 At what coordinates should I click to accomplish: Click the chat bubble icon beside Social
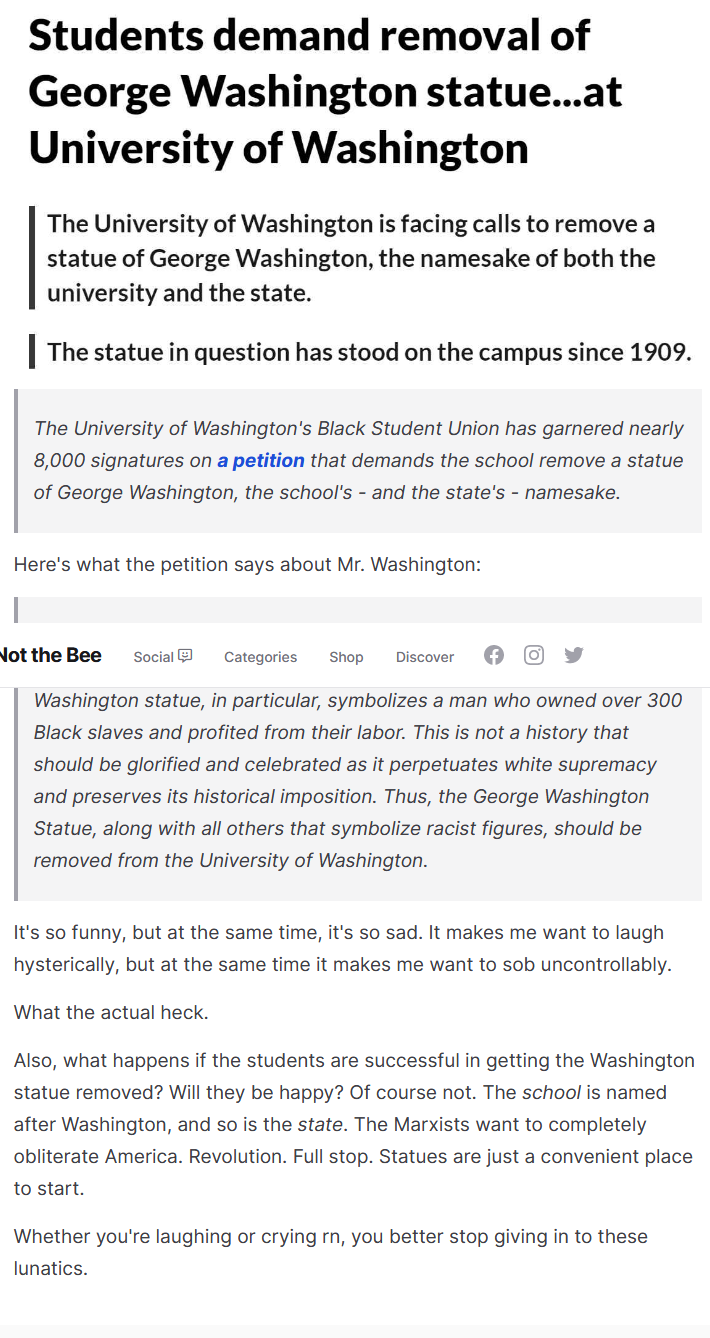pos(185,656)
